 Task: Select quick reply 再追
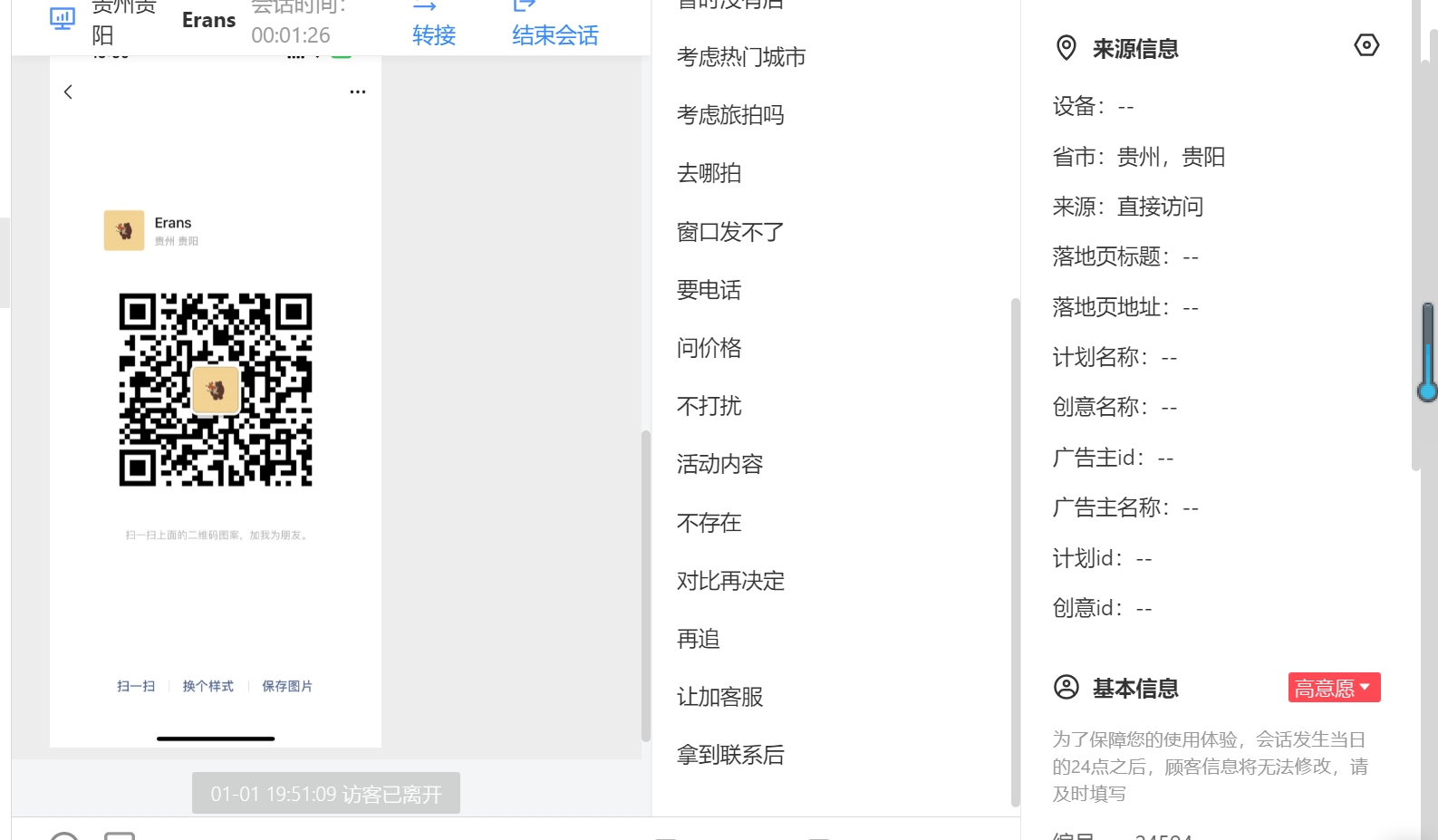pos(698,639)
